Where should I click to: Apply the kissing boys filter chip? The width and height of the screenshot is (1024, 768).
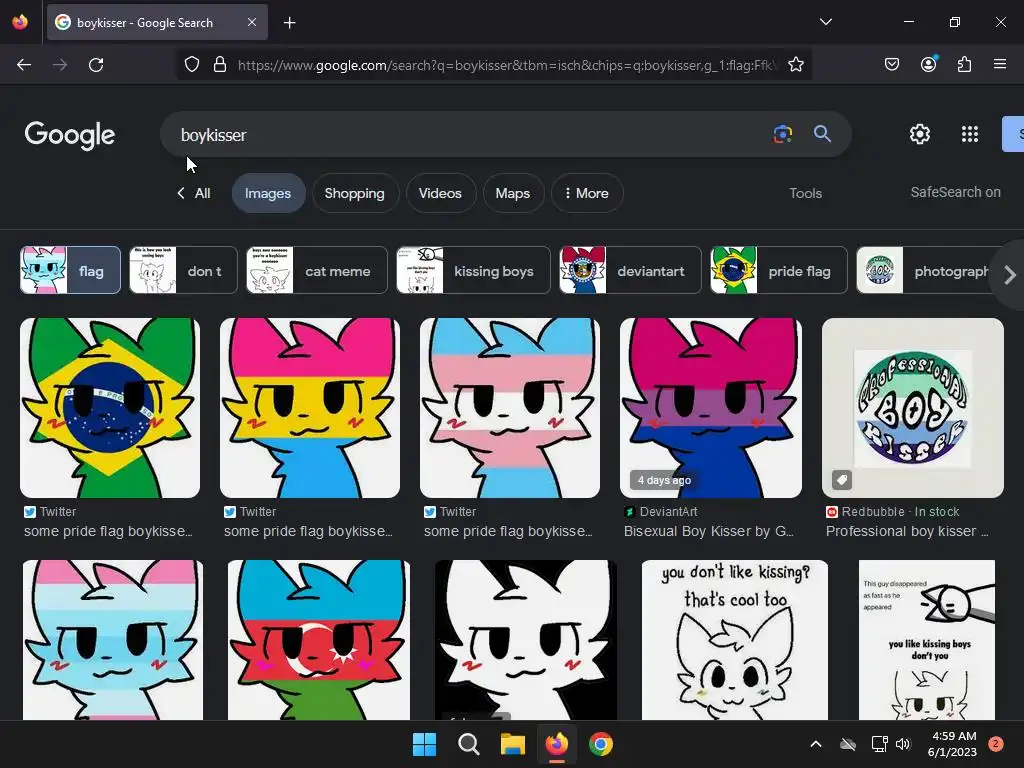pos(473,270)
